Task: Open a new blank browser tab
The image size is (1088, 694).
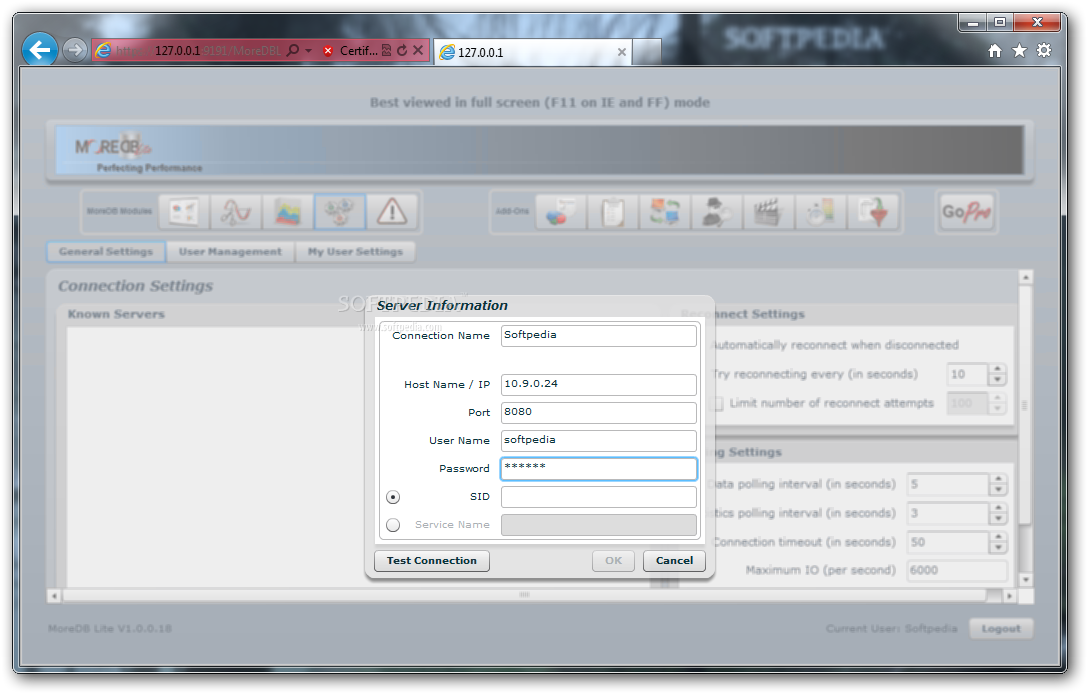Action: pyautogui.click(x=646, y=52)
